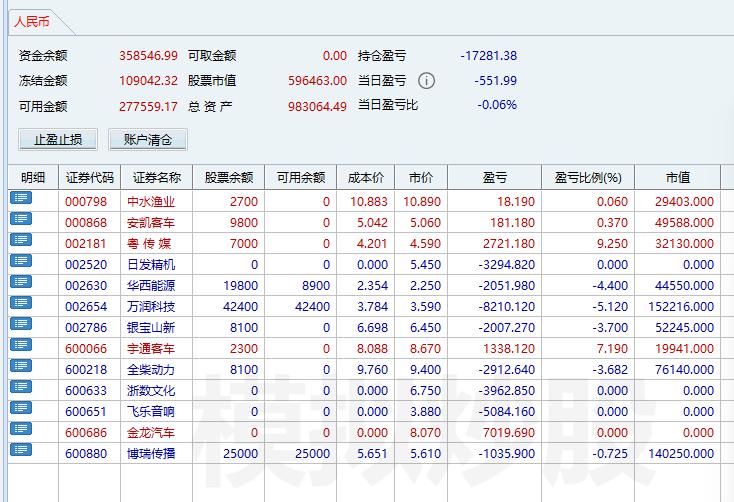734x502 pixels.
Task: Open detail icon for 中水渔业 row
Action: [21, 198]
